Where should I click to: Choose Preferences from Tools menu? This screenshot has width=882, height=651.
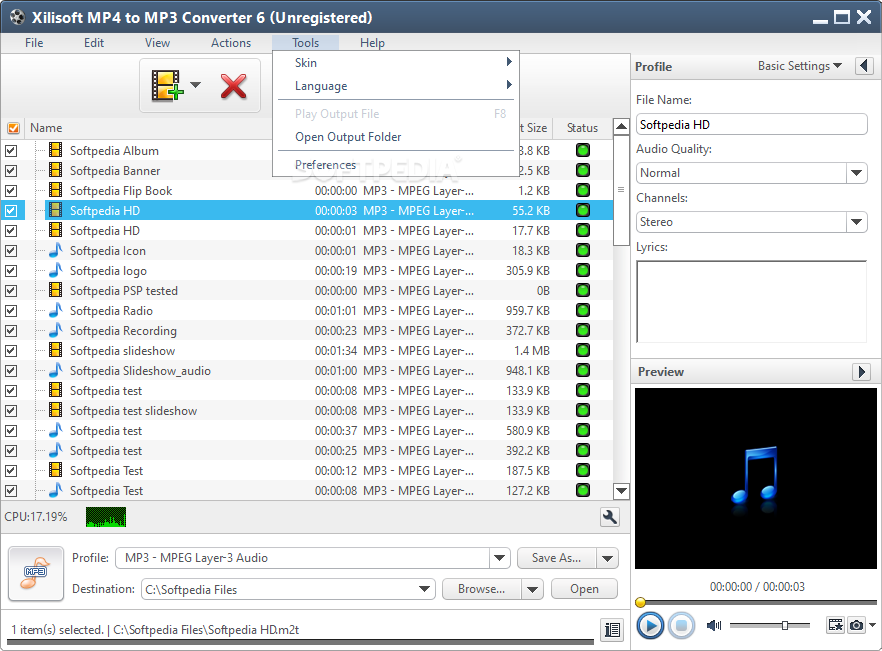pyautogui.click(x=396, y=165)
